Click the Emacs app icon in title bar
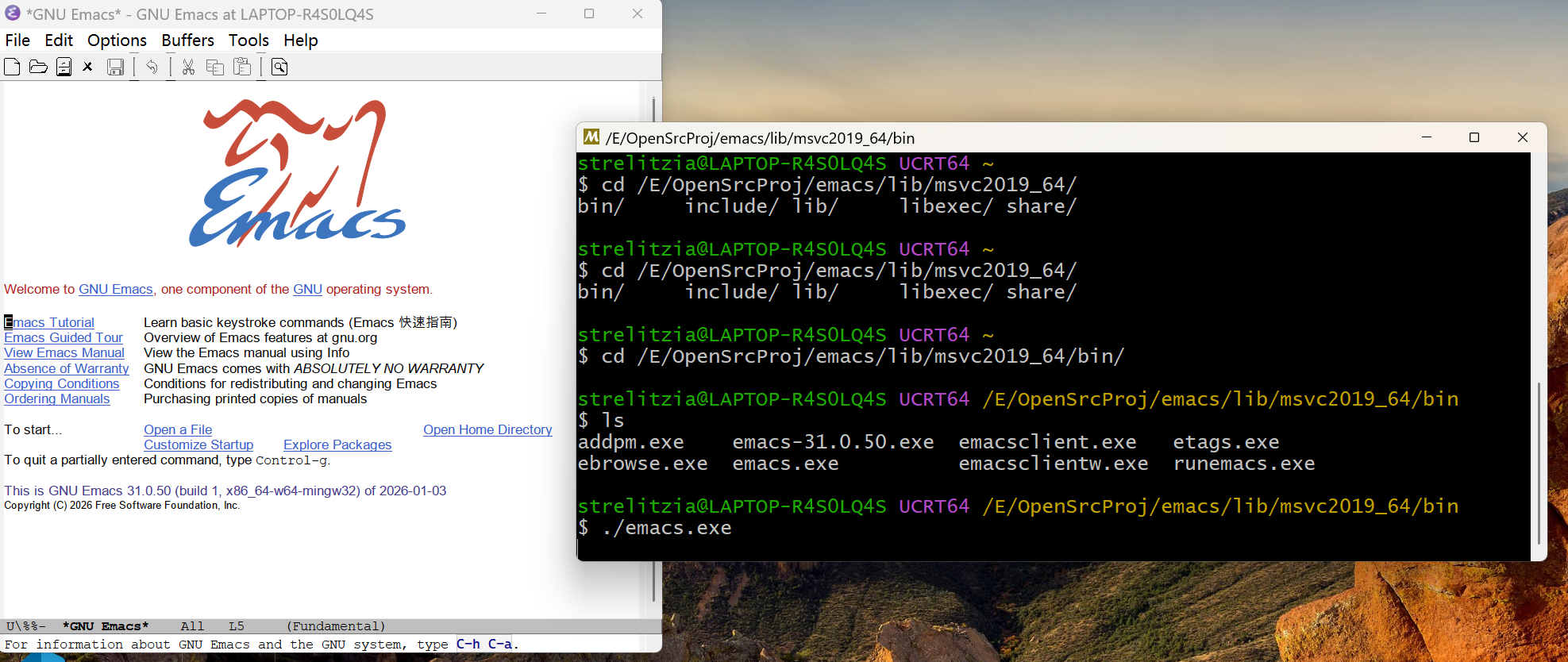The image size is (1568, 662). click(x=13, y=13)
